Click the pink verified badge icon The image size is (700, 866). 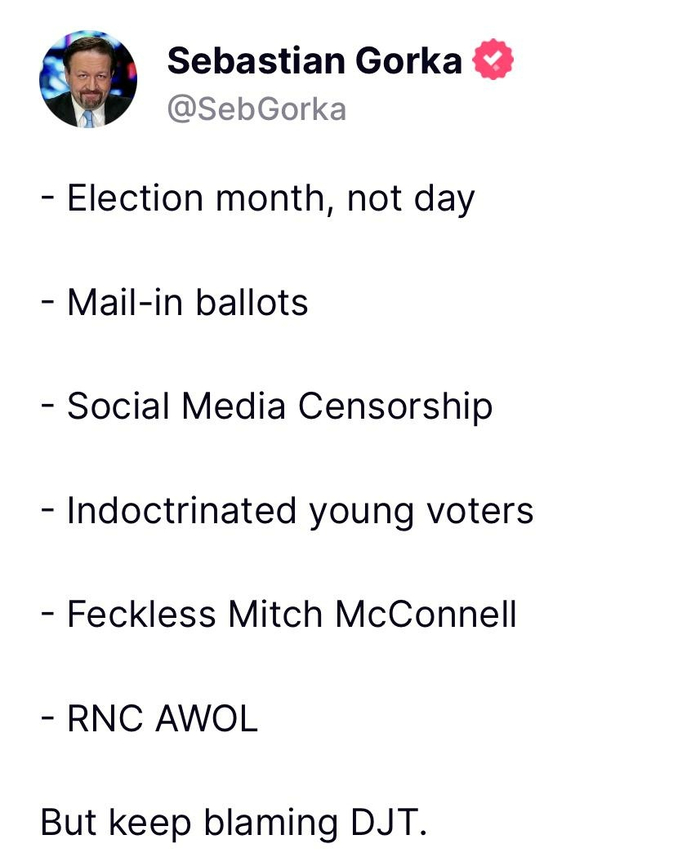(492, 61)
